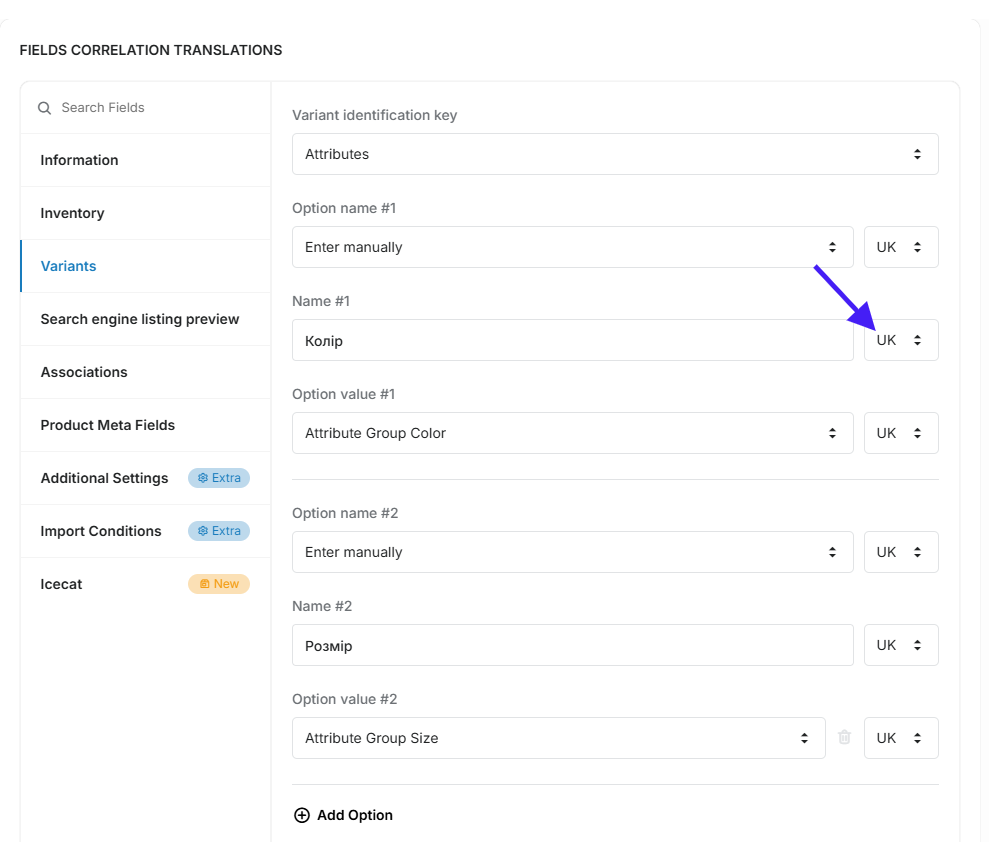Screen dimensions: 989x842
Task: Click the search magnifier icon
Action: click(44, 108)
